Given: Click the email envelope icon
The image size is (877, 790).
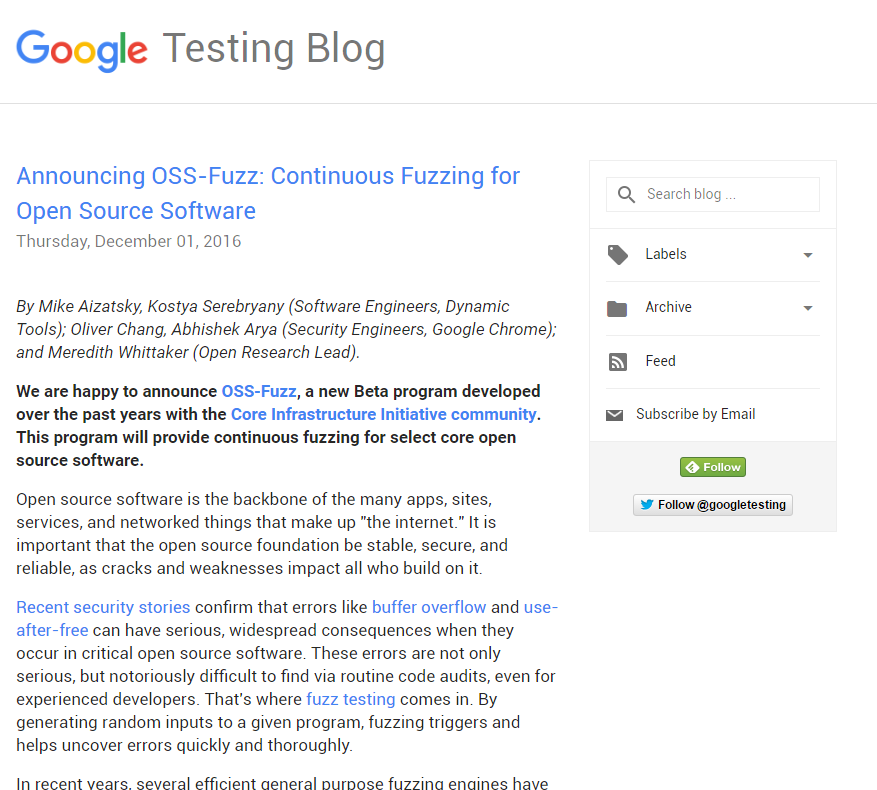Looking at the screenshot, I should click(x=615, y=415).
